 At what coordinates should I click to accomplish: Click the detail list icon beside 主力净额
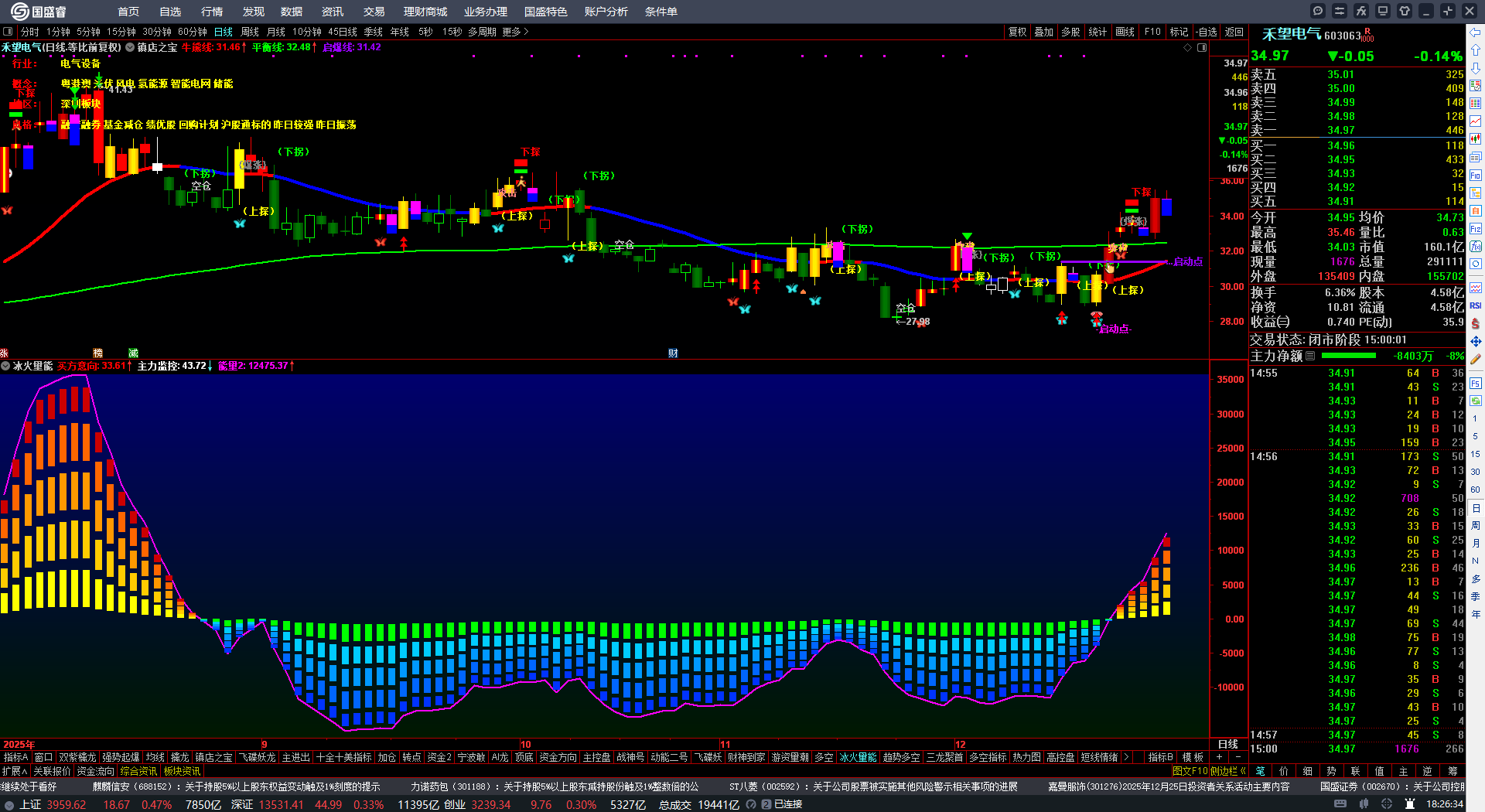click(x=1310, y=356)
